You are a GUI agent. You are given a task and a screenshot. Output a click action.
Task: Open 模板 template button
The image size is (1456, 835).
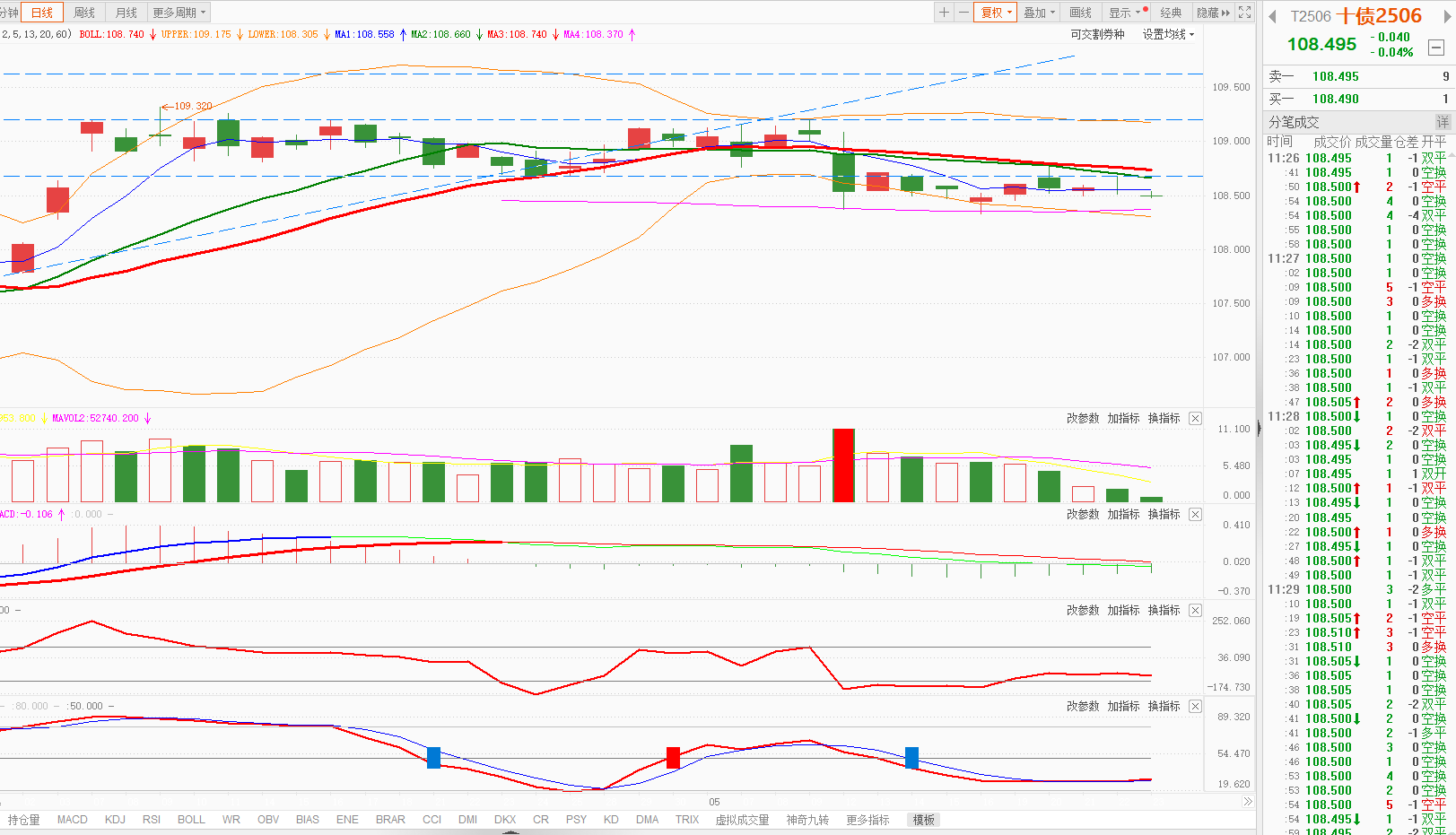924,820
